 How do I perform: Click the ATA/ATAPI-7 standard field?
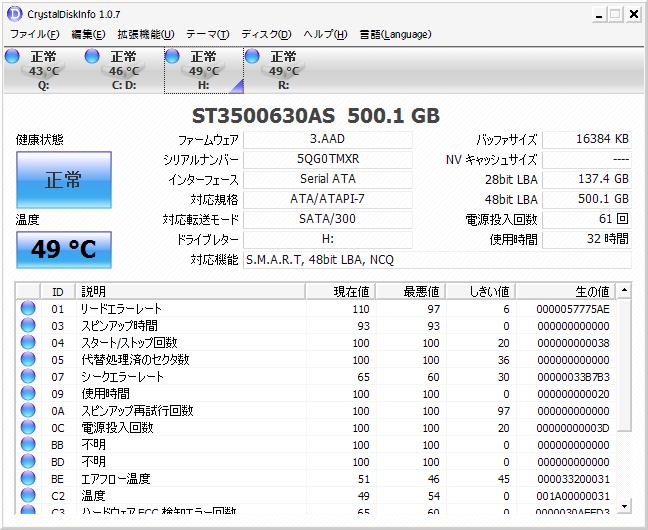tap(328, 199)
